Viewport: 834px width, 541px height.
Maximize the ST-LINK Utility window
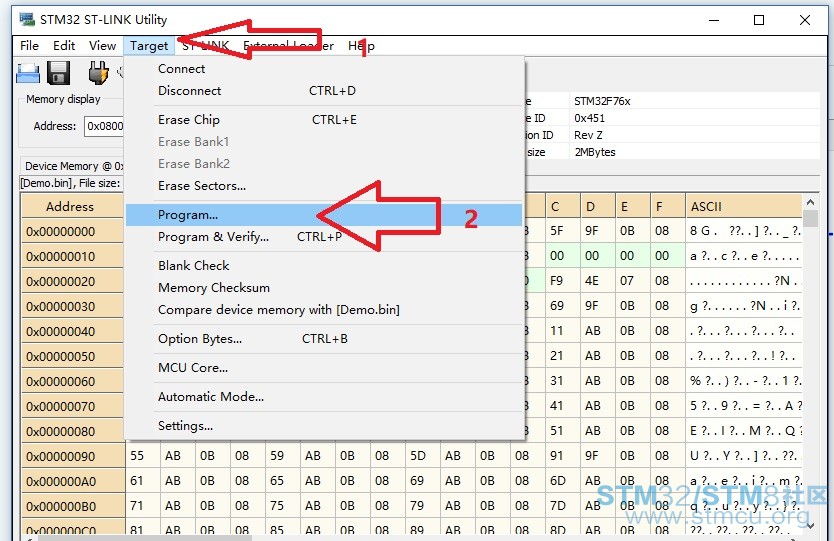[x=759, y=20]
